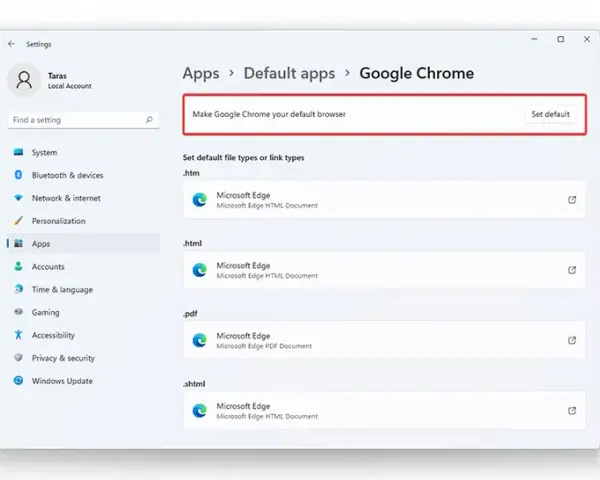Viewport: 600px width, 480px height.
Task: Open Windows Update category
Action: [x=83, y=381]
